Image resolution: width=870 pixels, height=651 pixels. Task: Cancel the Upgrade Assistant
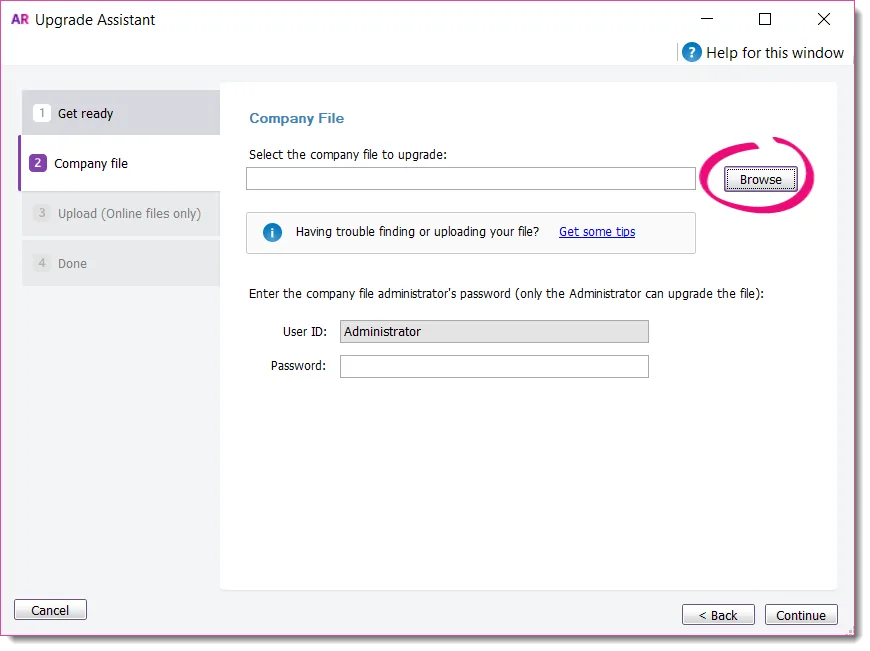50,609
